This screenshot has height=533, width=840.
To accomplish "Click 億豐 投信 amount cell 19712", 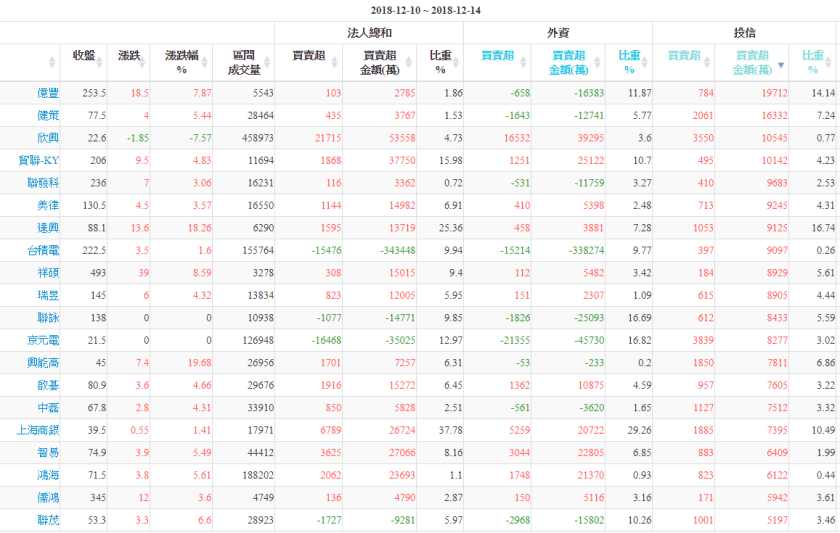I will [760, 93].
